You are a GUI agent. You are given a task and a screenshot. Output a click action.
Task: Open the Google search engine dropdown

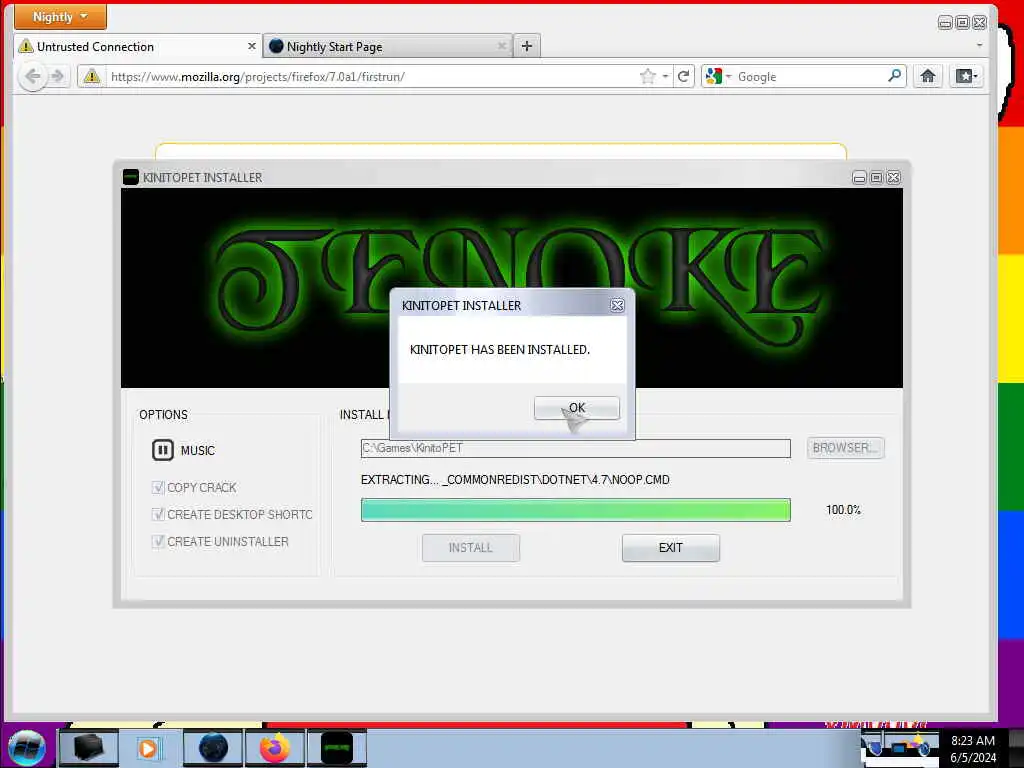718,76
